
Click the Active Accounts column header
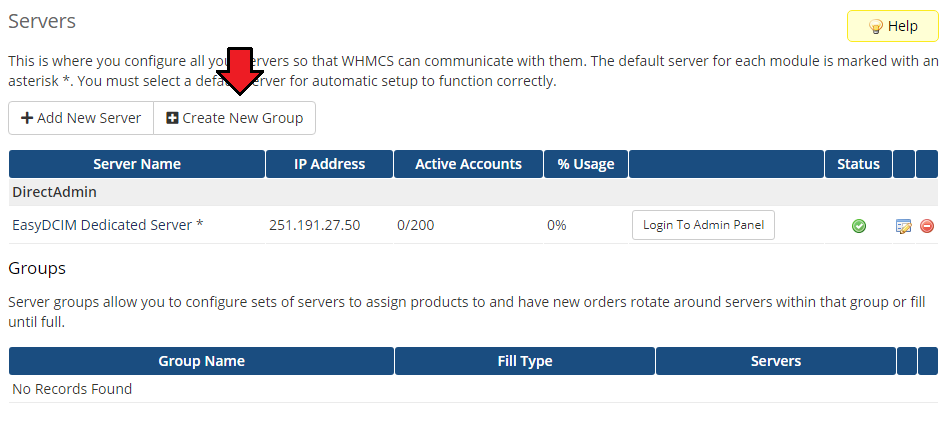point(468,164)
